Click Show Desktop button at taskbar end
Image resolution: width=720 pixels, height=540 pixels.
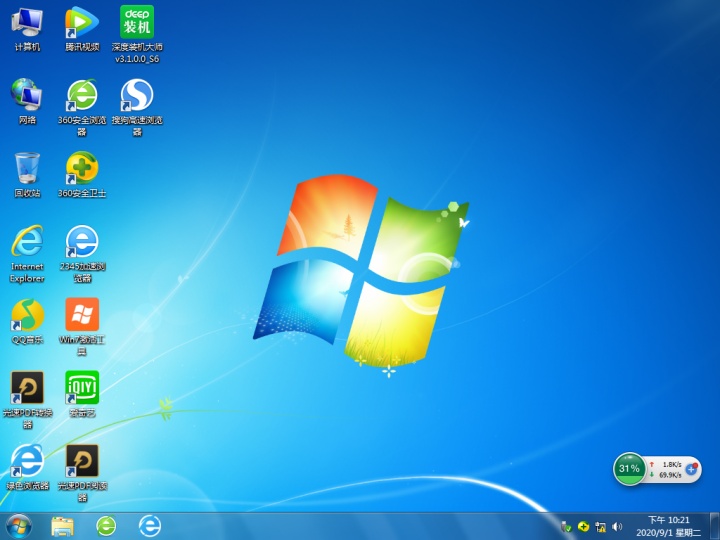714,526
